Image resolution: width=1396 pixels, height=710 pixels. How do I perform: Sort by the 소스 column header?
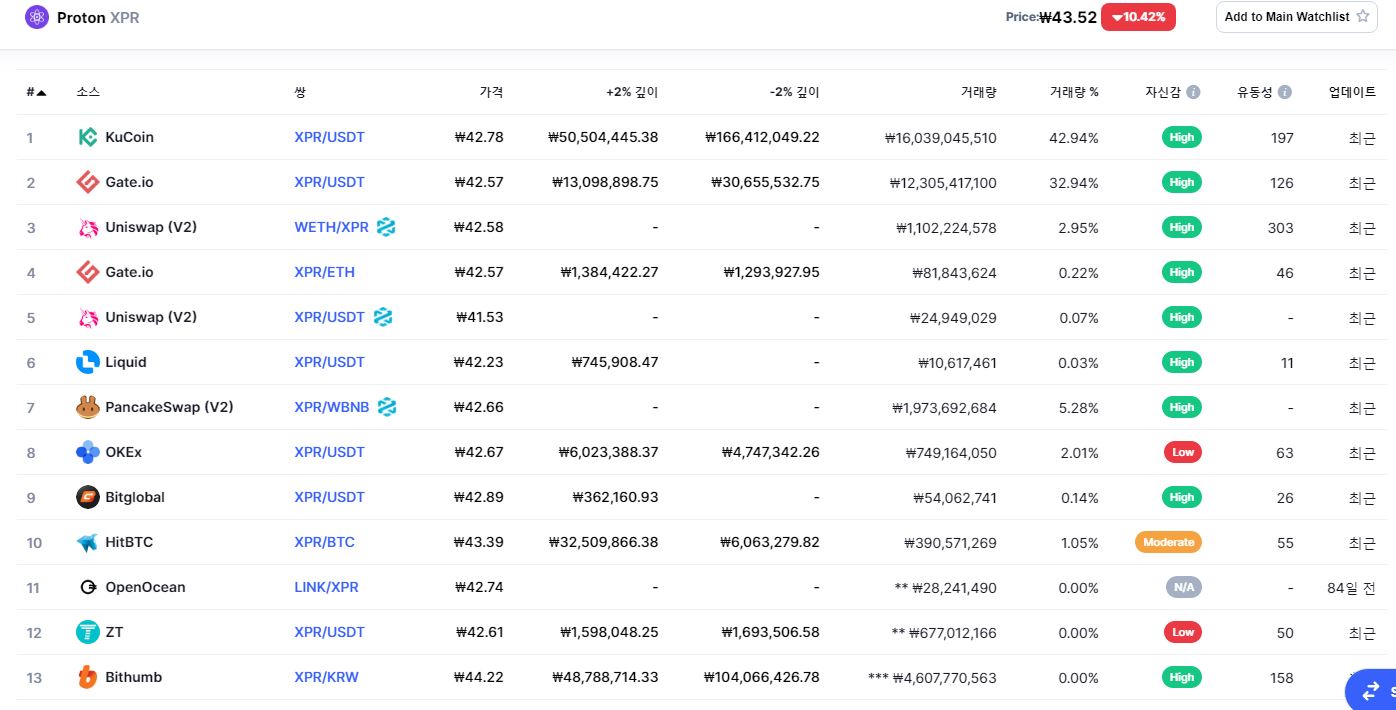pos(88,92)
